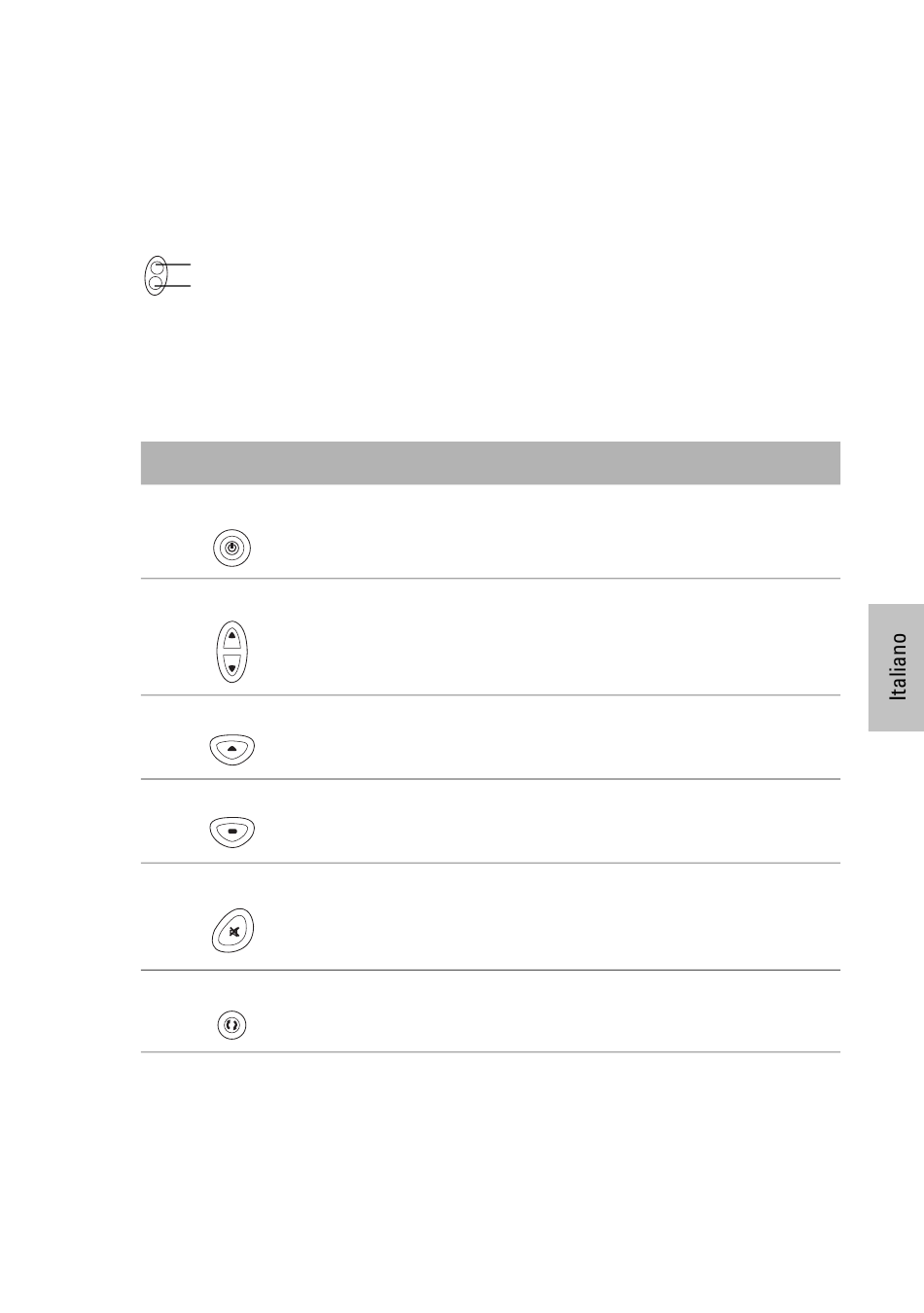This screenshot has width=924, height=1313.
Task: Open the Italiano side tab
Action: (x=897, y=666)
